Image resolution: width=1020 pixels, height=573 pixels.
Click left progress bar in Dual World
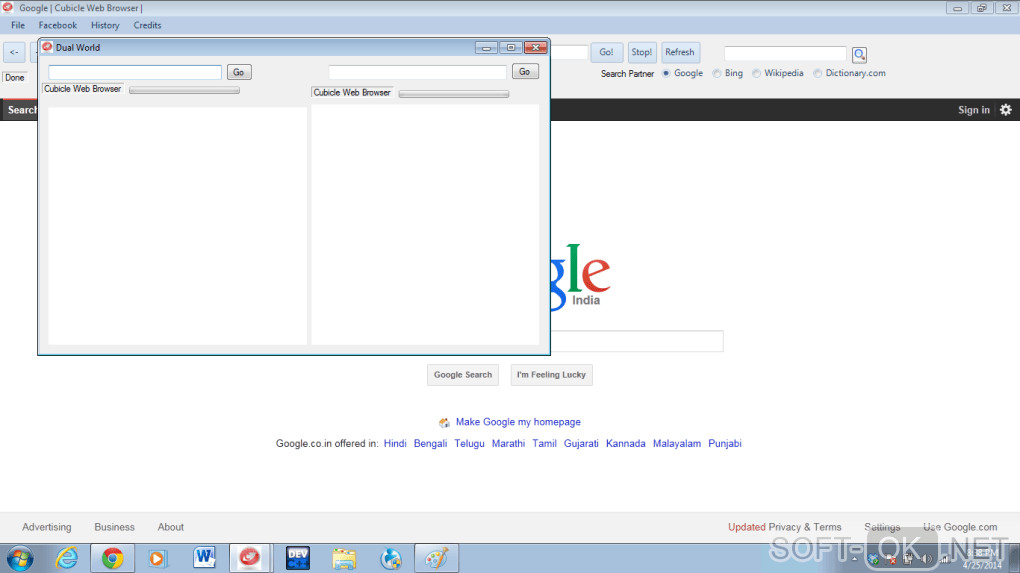[x=184, y=90]
